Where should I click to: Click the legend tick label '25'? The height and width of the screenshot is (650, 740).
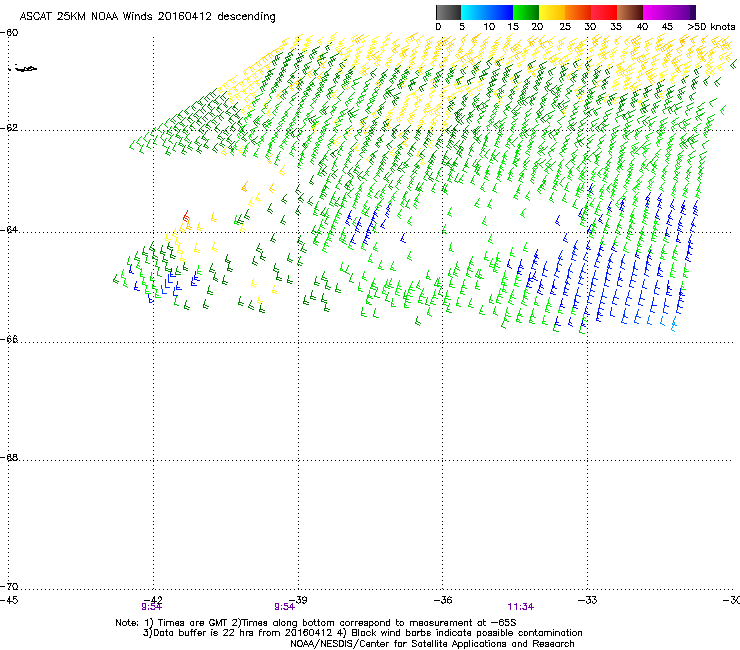[x=565, y=27]
